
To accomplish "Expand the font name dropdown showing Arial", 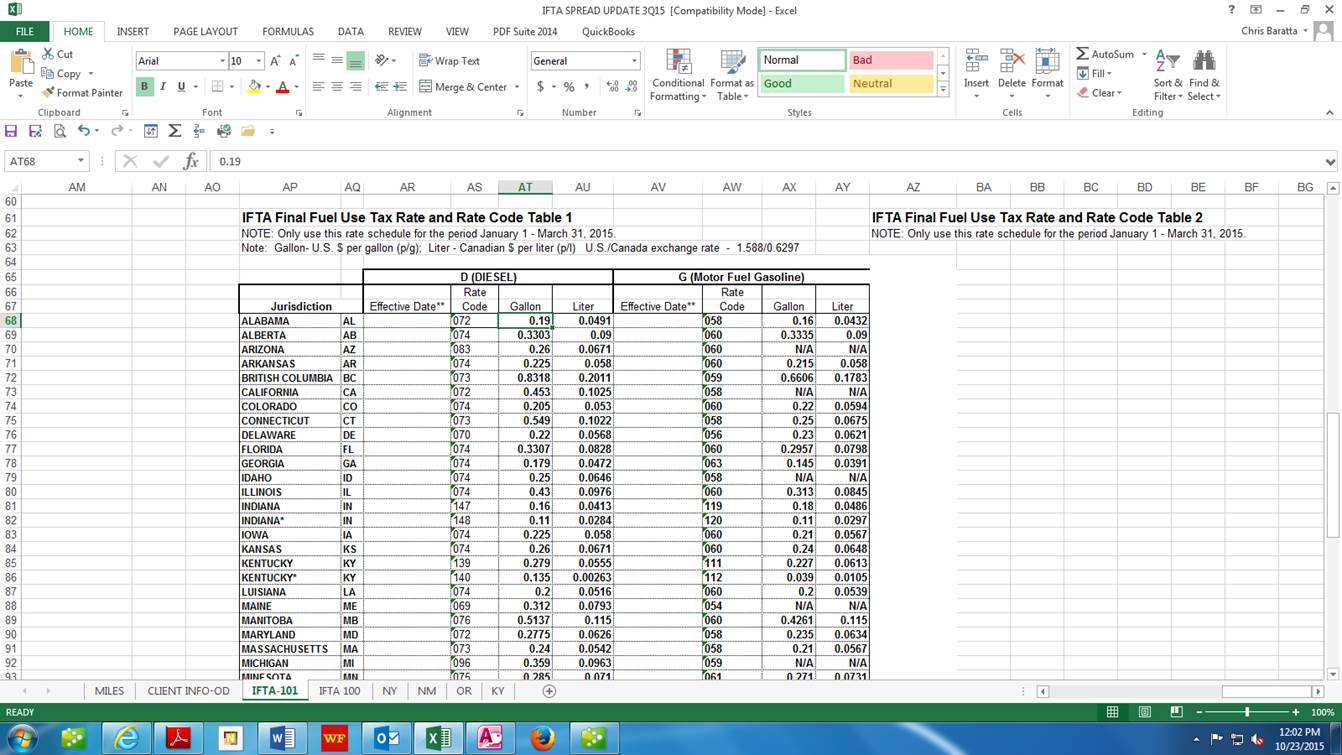I will coord(222,61).
